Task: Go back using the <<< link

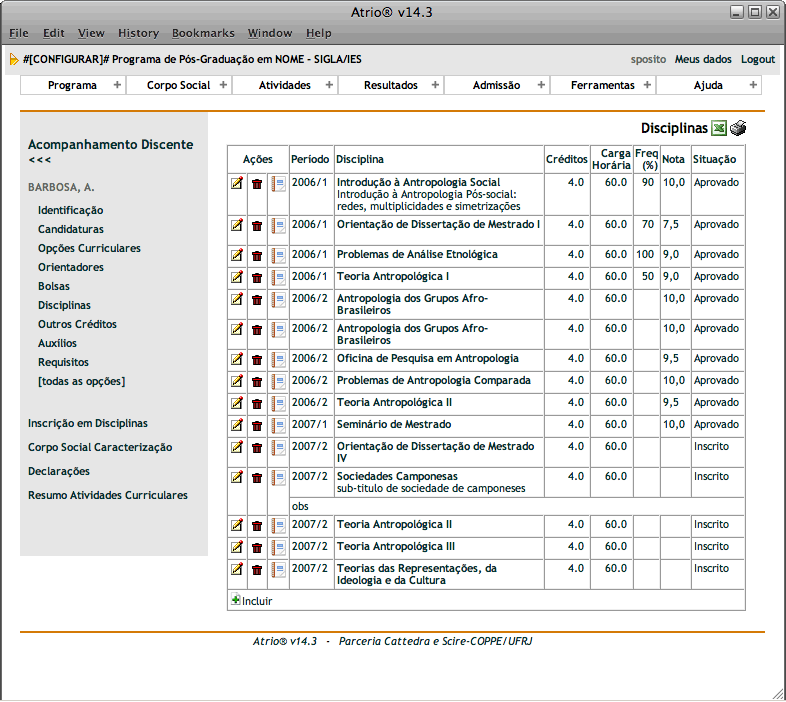Action: [x=39, y=160]
